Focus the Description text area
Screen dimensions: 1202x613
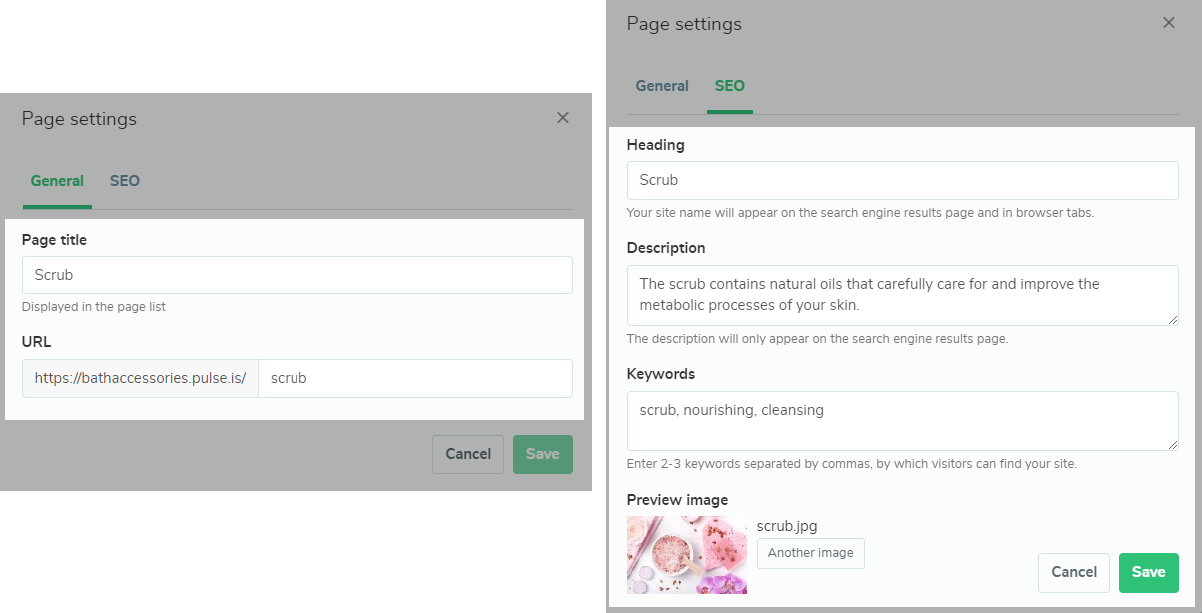902,295
